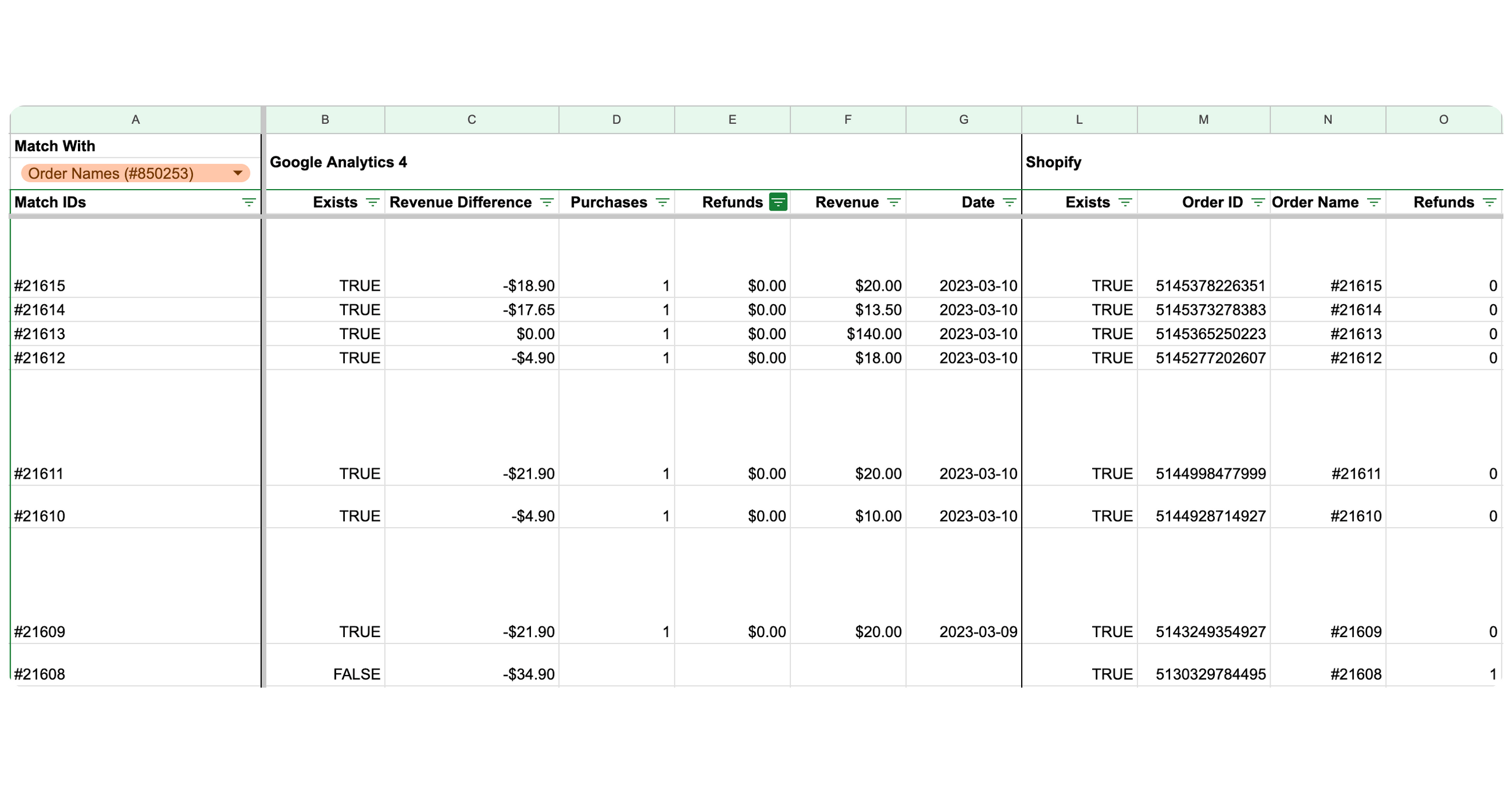Open the Order ID filter icon
The image size is (1512, 793).
tap(1257, 202)
